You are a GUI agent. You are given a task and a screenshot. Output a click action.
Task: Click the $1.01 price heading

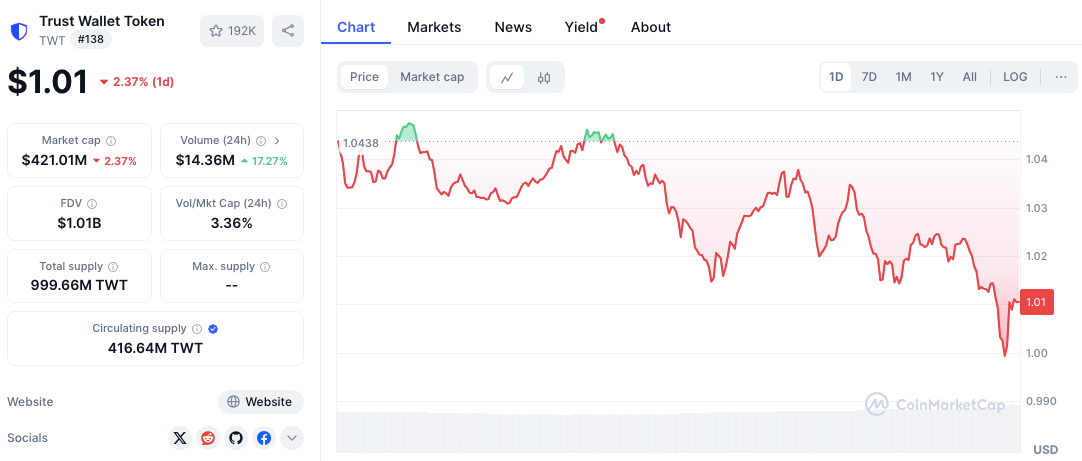[48, 81]
